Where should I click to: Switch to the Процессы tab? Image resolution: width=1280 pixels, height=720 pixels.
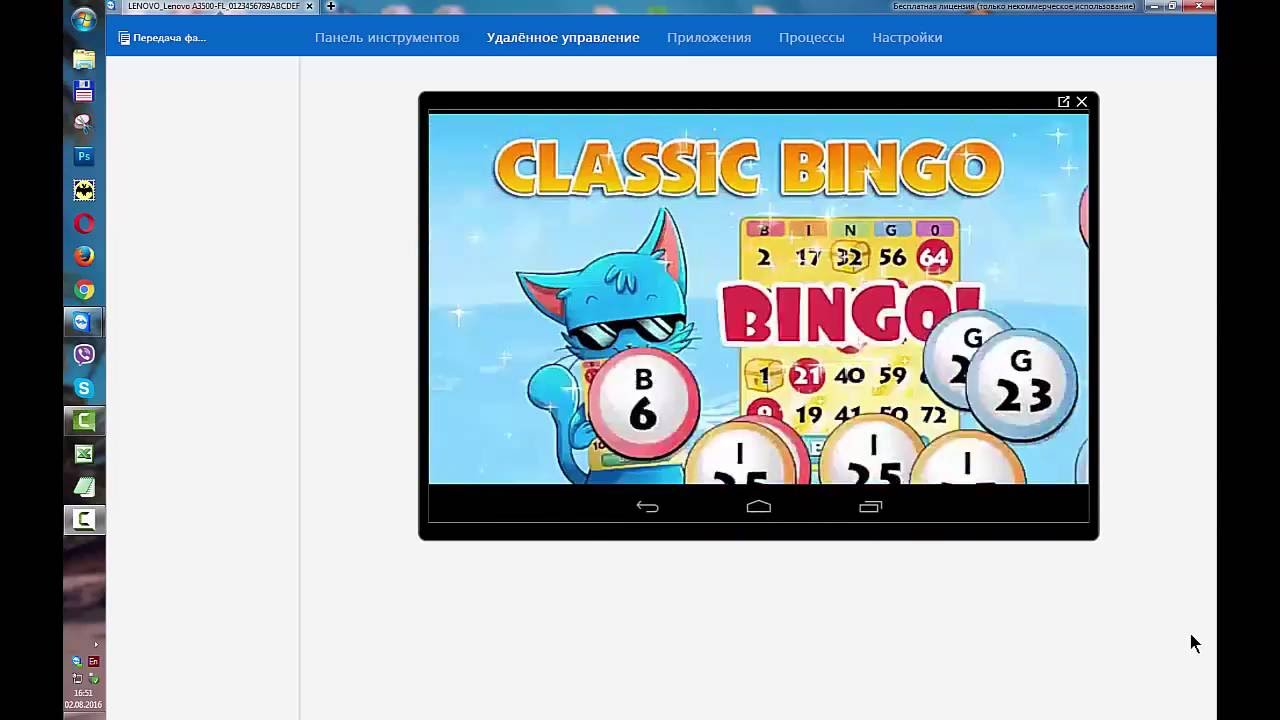(x=812, y=38)
